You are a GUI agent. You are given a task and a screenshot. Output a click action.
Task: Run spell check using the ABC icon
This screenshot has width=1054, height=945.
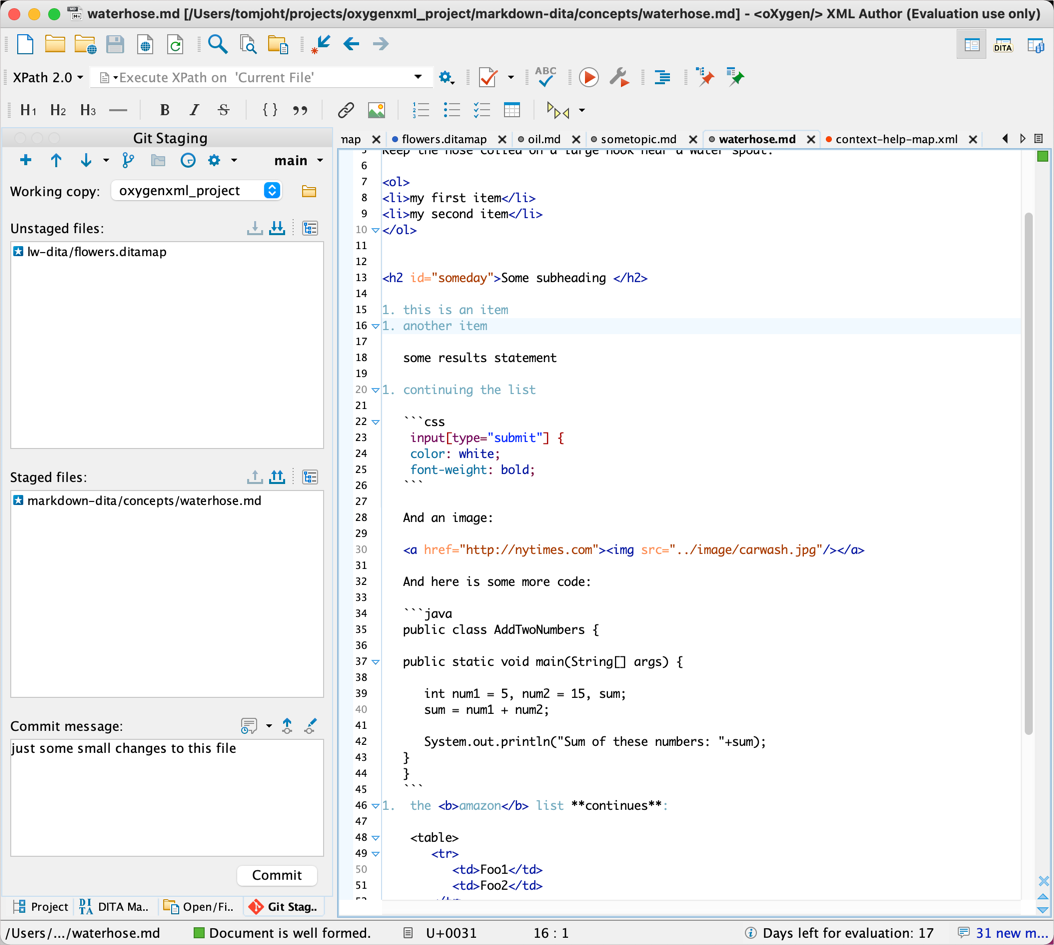tap(545, 77)
